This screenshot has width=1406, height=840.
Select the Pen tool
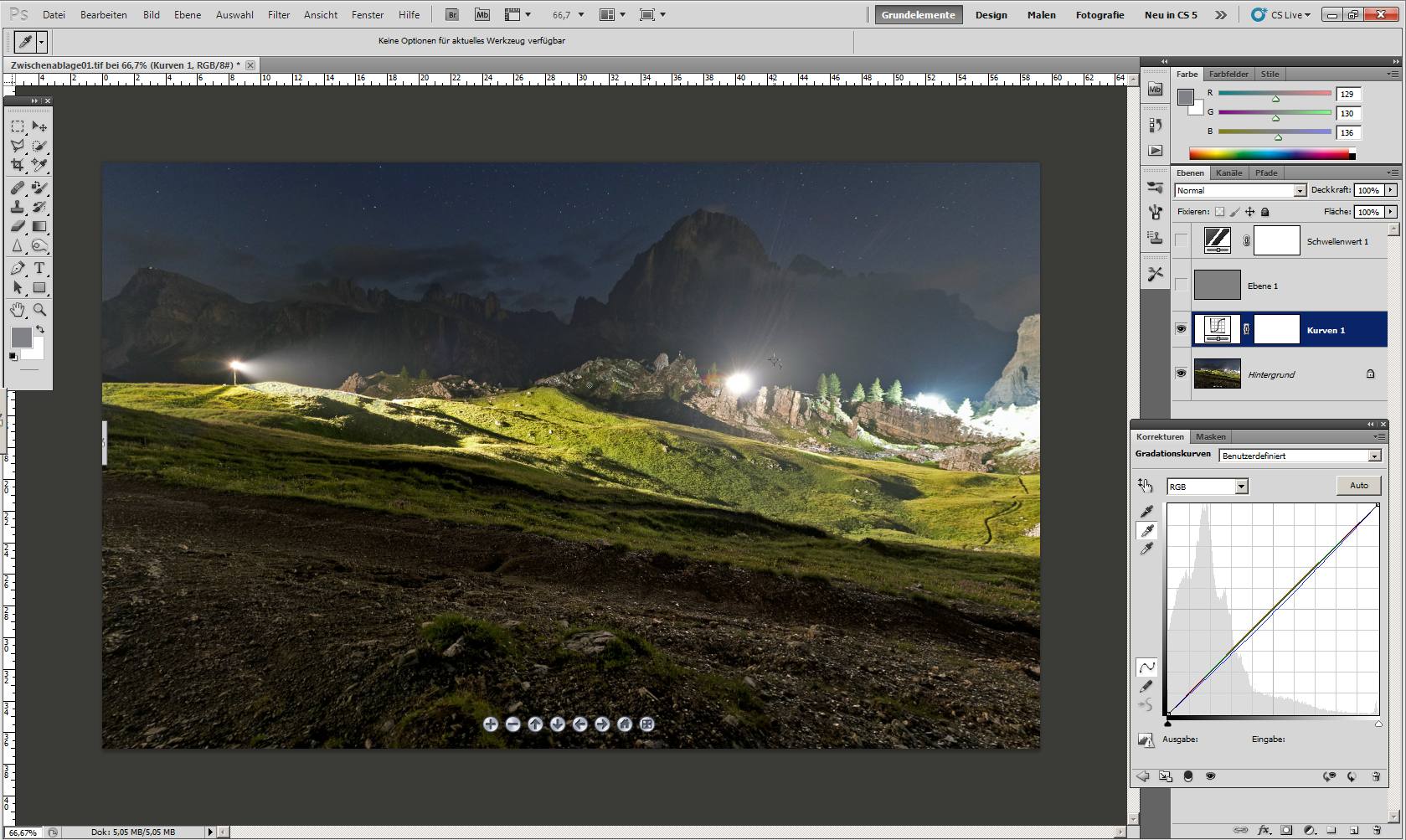(x=18, y=268)
